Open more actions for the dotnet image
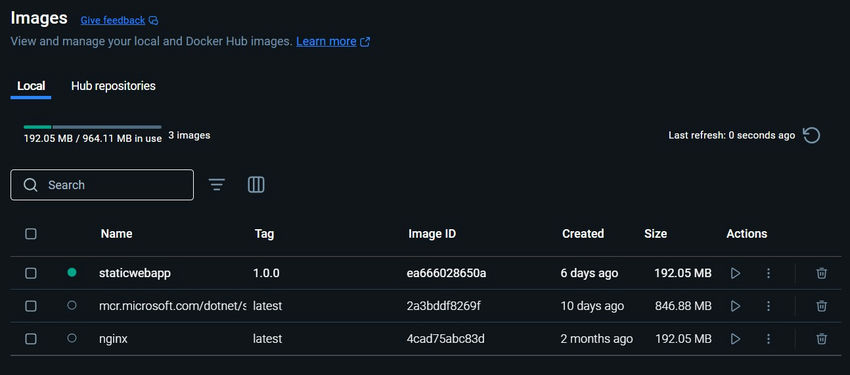This screenshot has height=375, width=850. tap(768, 306)
